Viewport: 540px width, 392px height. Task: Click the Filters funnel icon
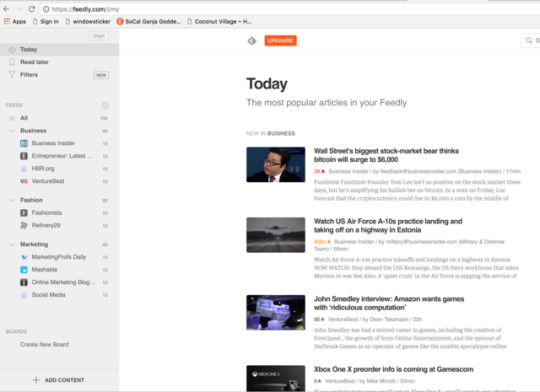tap(12, 75)
